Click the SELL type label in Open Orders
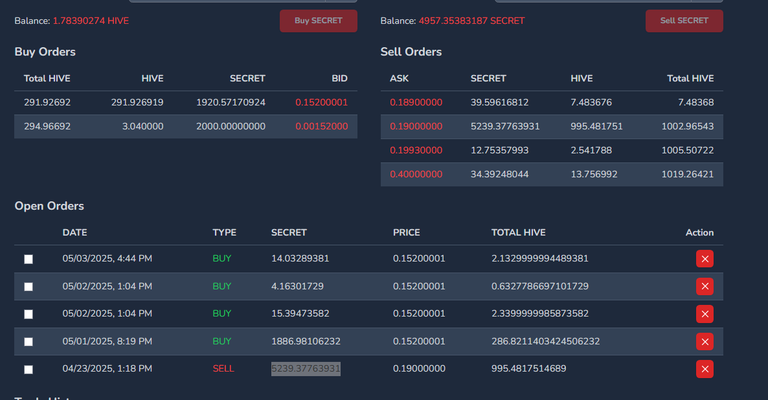 (x=223, y=369)
